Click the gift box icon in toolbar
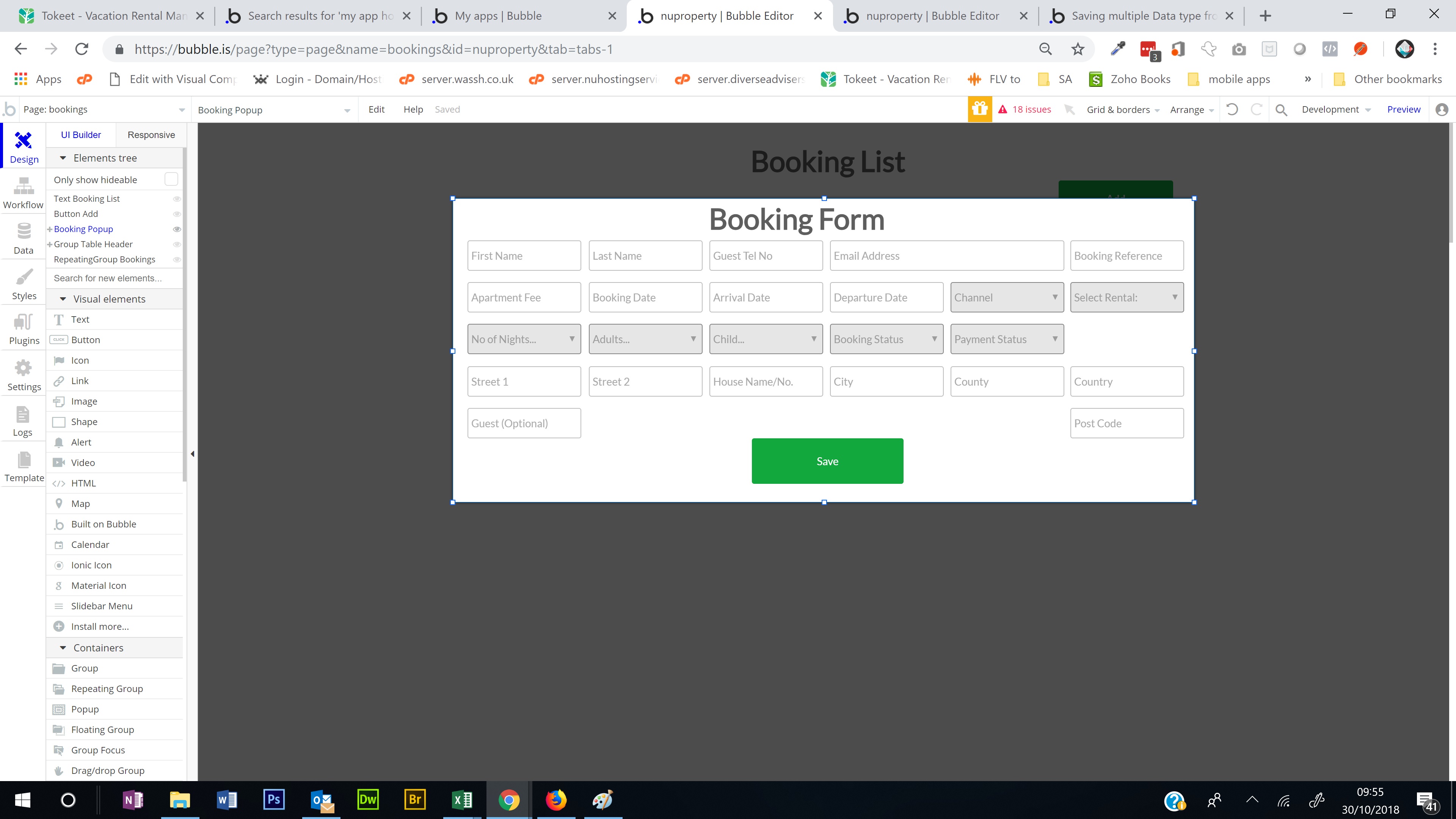1456x819 pixels. click(979, 109)
